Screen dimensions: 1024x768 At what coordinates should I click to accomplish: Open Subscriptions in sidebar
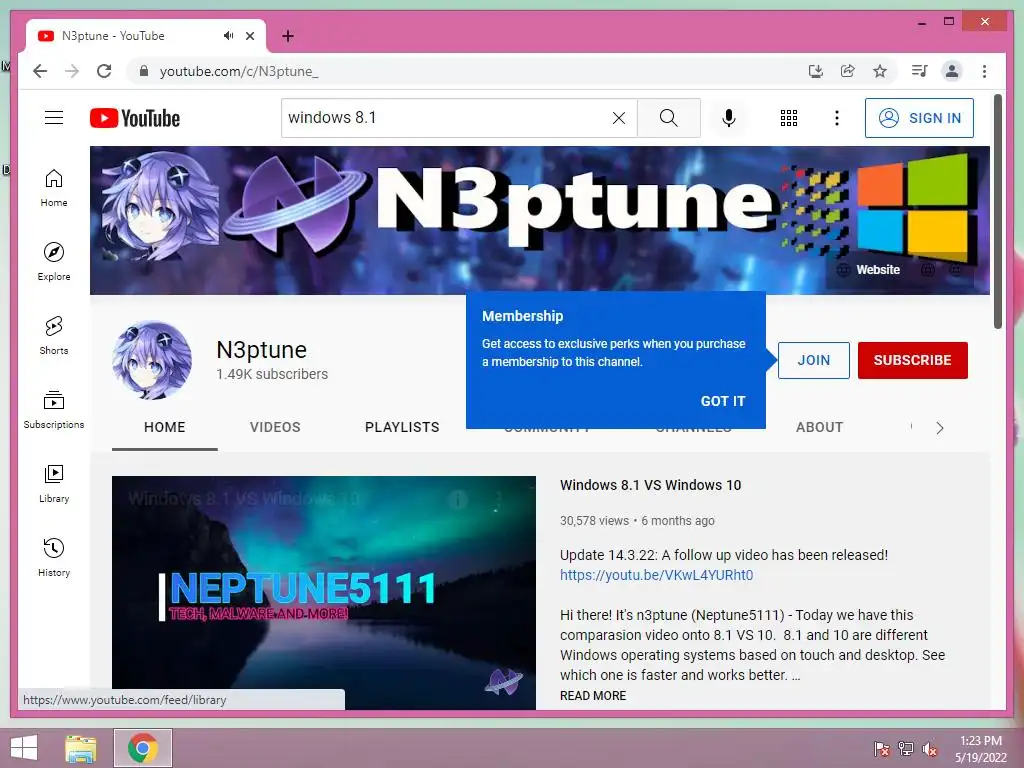click(54, 409)
